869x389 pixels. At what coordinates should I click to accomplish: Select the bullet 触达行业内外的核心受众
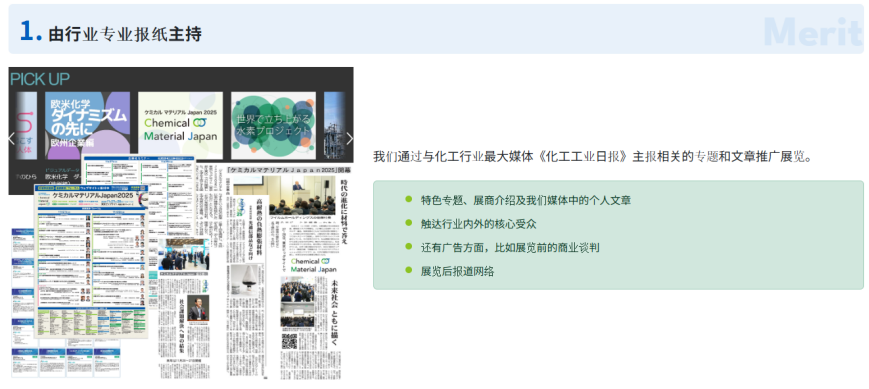(478, 224)
